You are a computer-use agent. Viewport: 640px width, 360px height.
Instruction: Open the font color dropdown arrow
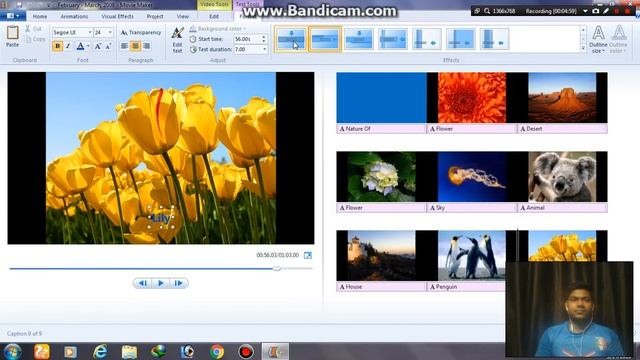pos(88,46)
